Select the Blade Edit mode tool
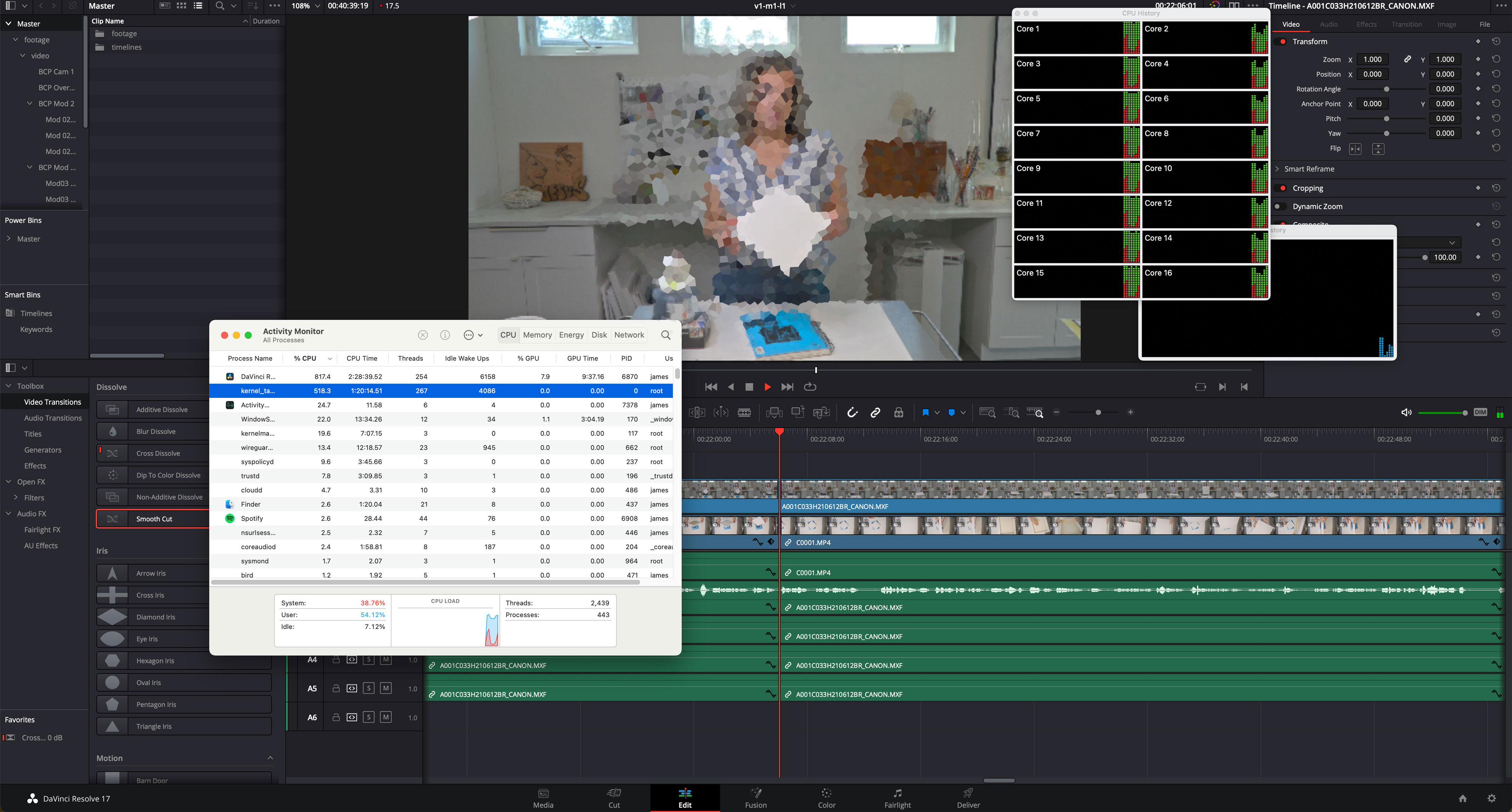The height and width of the screenshot is (812, 1512). click(744, 412)
